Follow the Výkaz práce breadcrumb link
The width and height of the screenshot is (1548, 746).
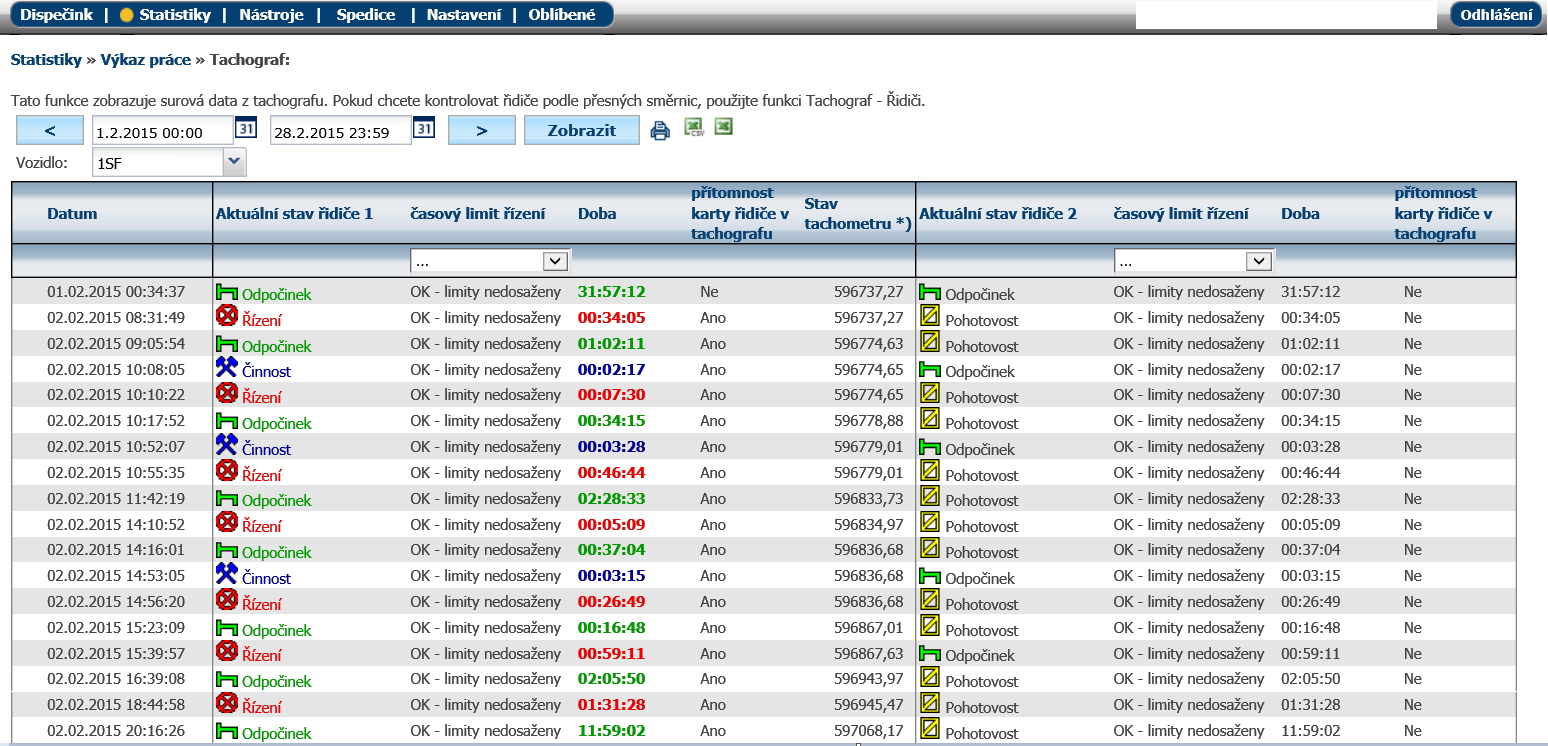146,60
